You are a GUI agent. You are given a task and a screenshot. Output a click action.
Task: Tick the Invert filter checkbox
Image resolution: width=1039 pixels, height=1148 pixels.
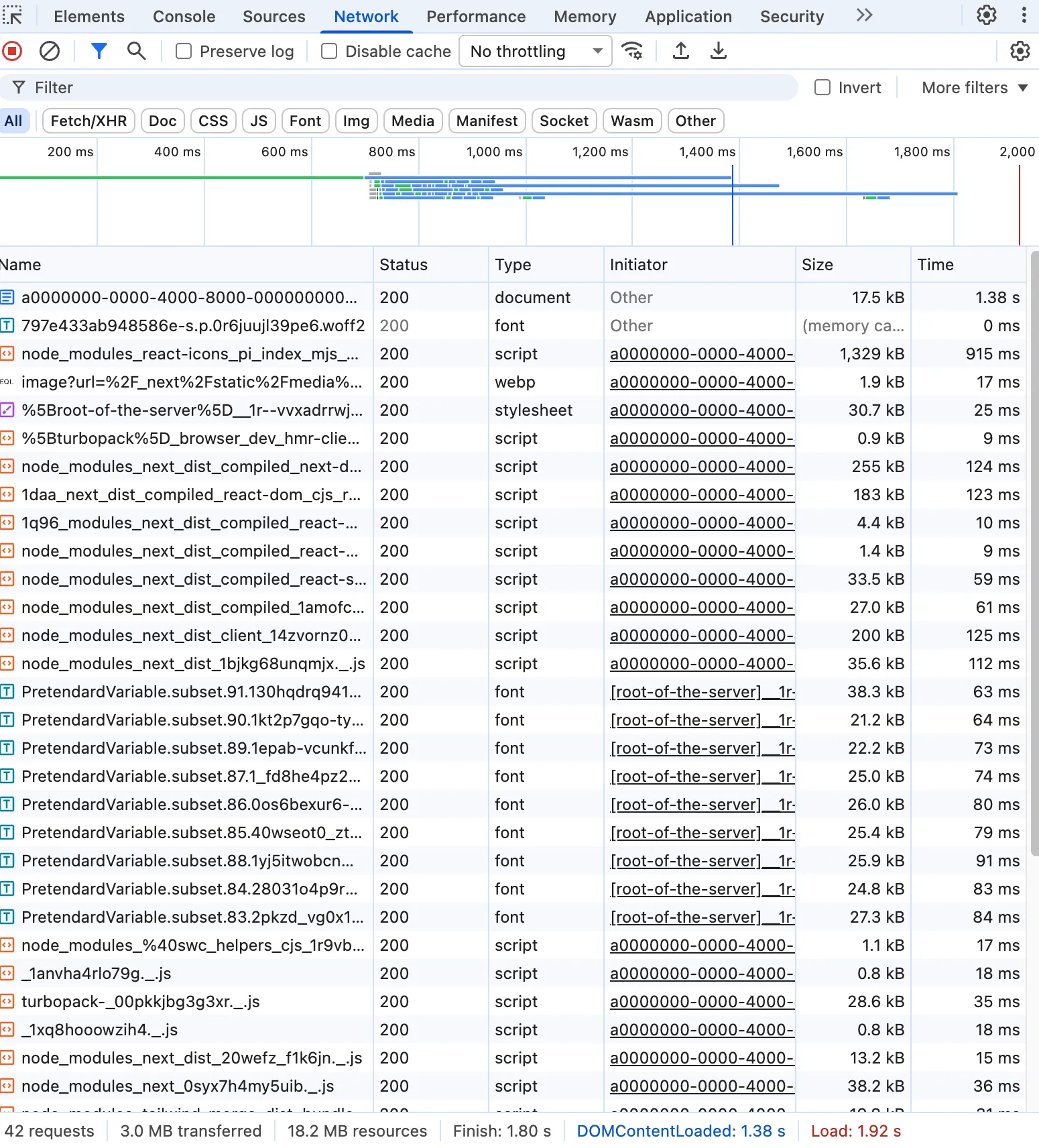[x=822, y=88]
